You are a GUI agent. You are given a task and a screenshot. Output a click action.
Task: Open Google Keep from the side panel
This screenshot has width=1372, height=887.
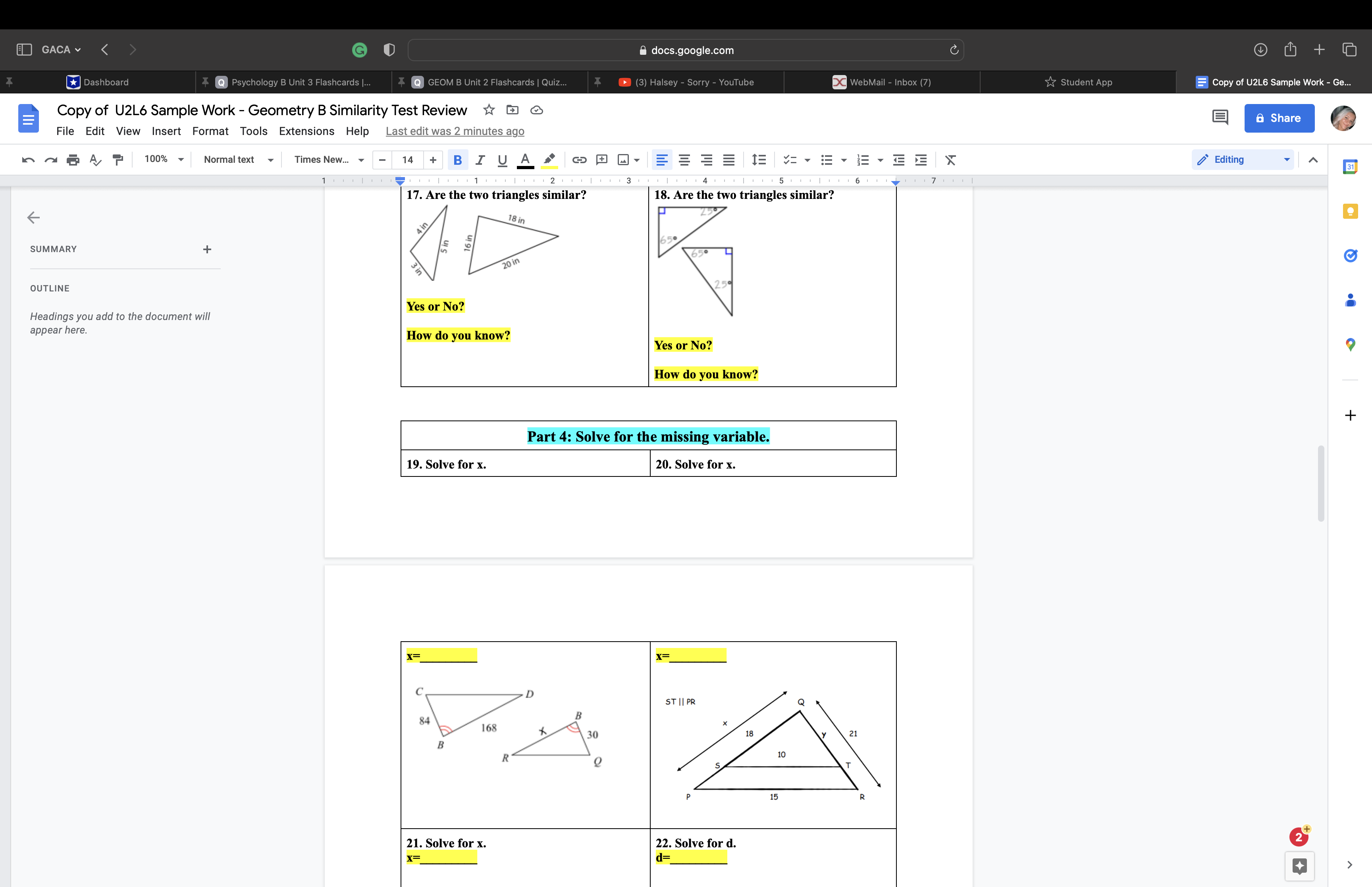pos(1351,211)
